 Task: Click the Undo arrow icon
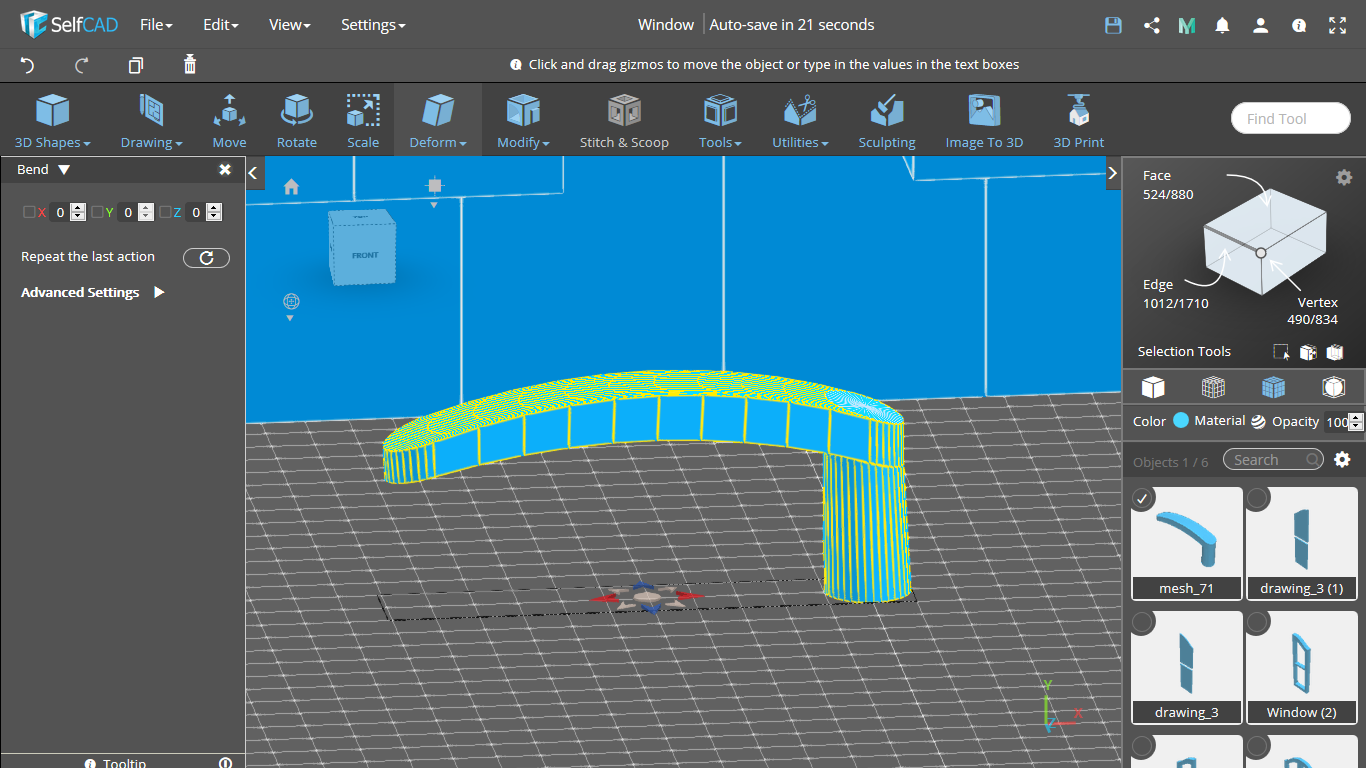point(28,65)
